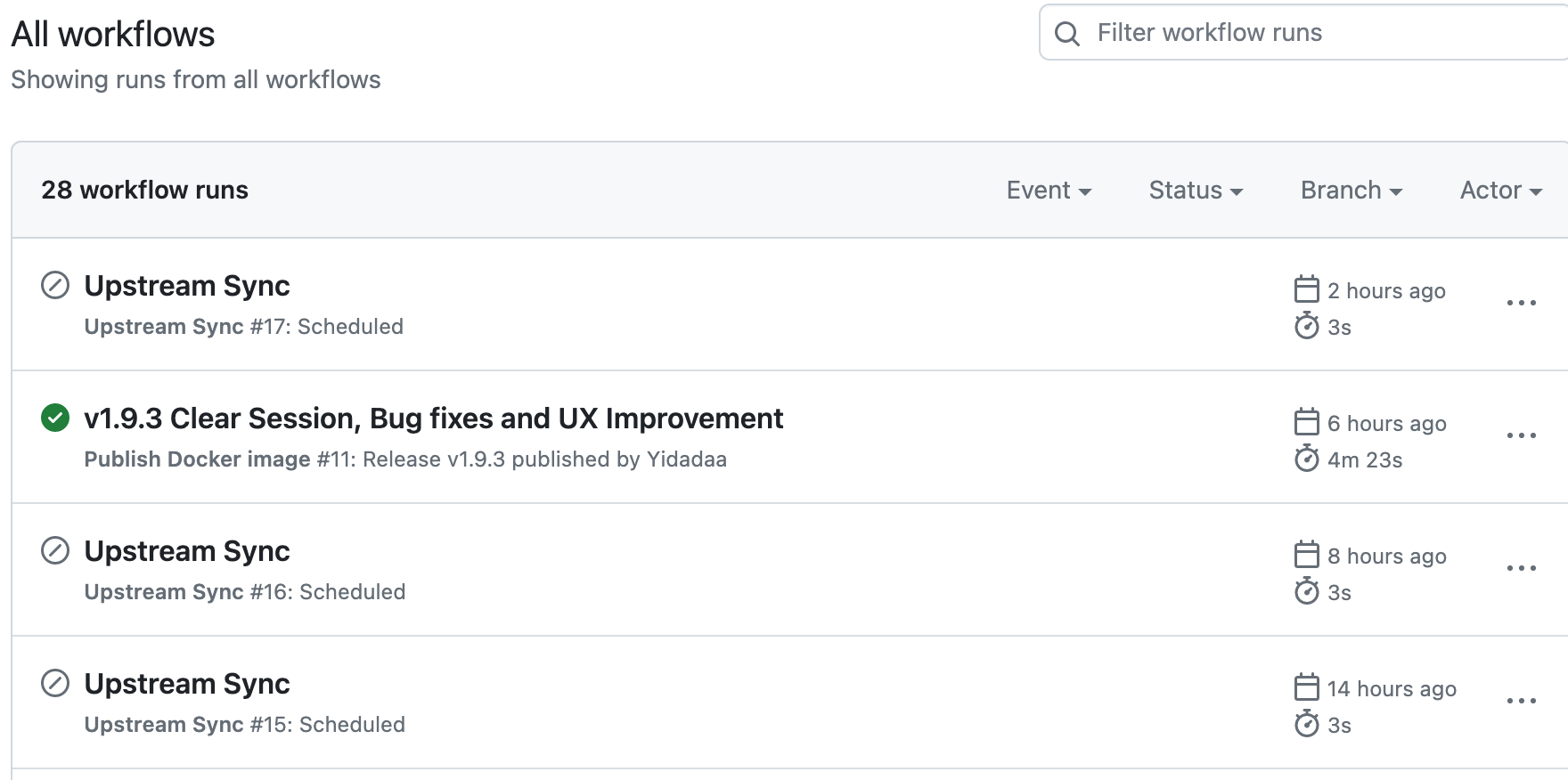Open the Branch filter dropdown

pos(1352,191)
